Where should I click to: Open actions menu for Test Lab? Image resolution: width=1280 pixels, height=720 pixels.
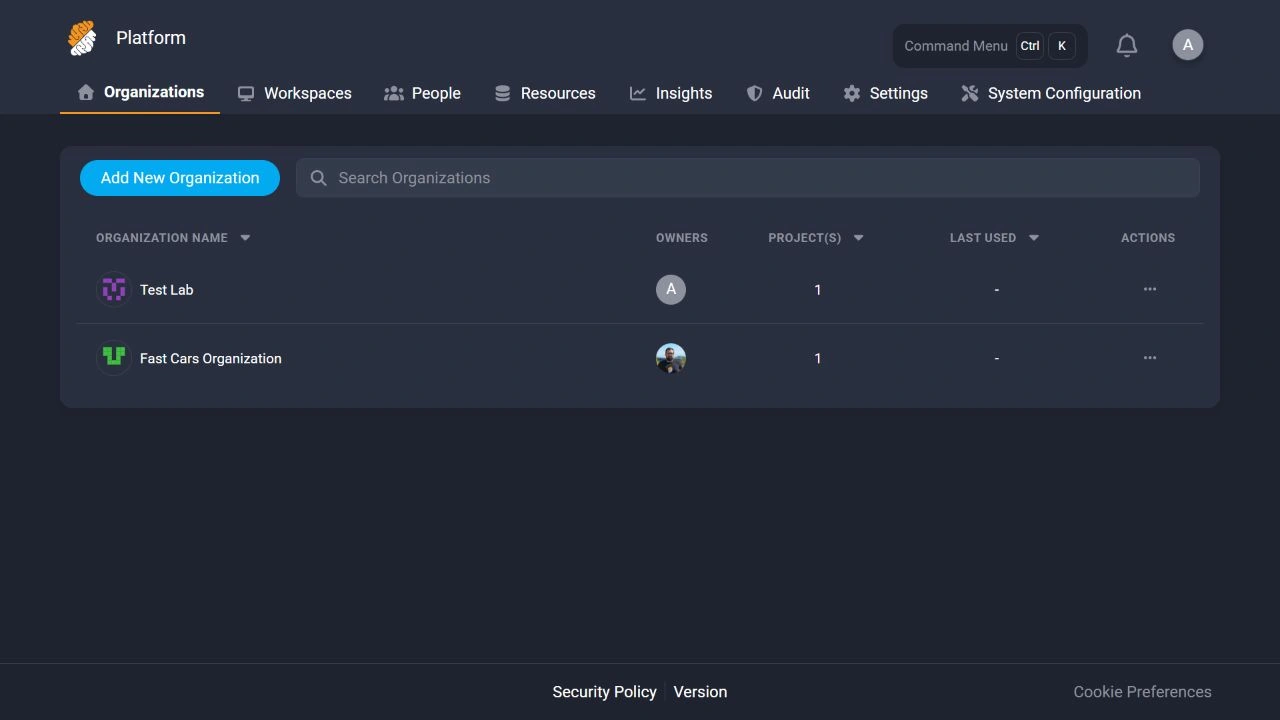coord(1150,289)
